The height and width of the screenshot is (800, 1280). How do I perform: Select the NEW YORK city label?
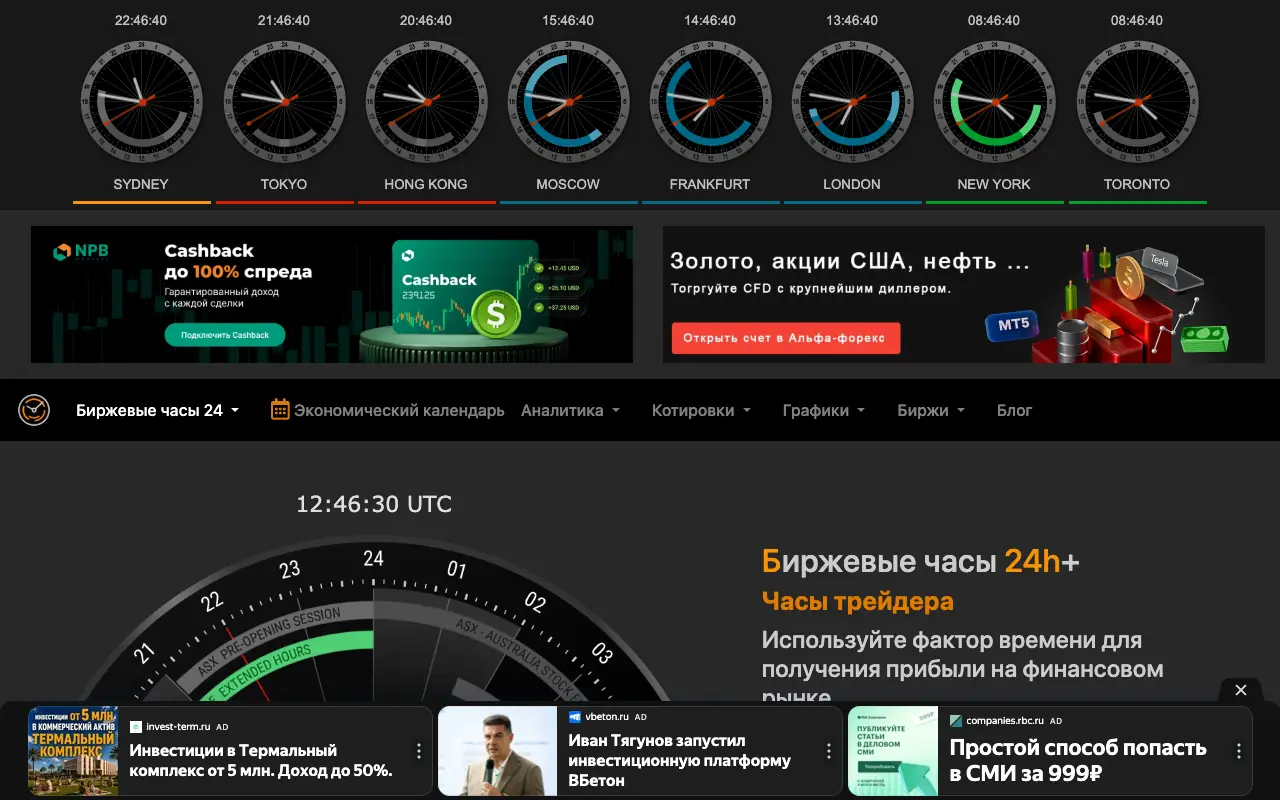coord(994,184)
